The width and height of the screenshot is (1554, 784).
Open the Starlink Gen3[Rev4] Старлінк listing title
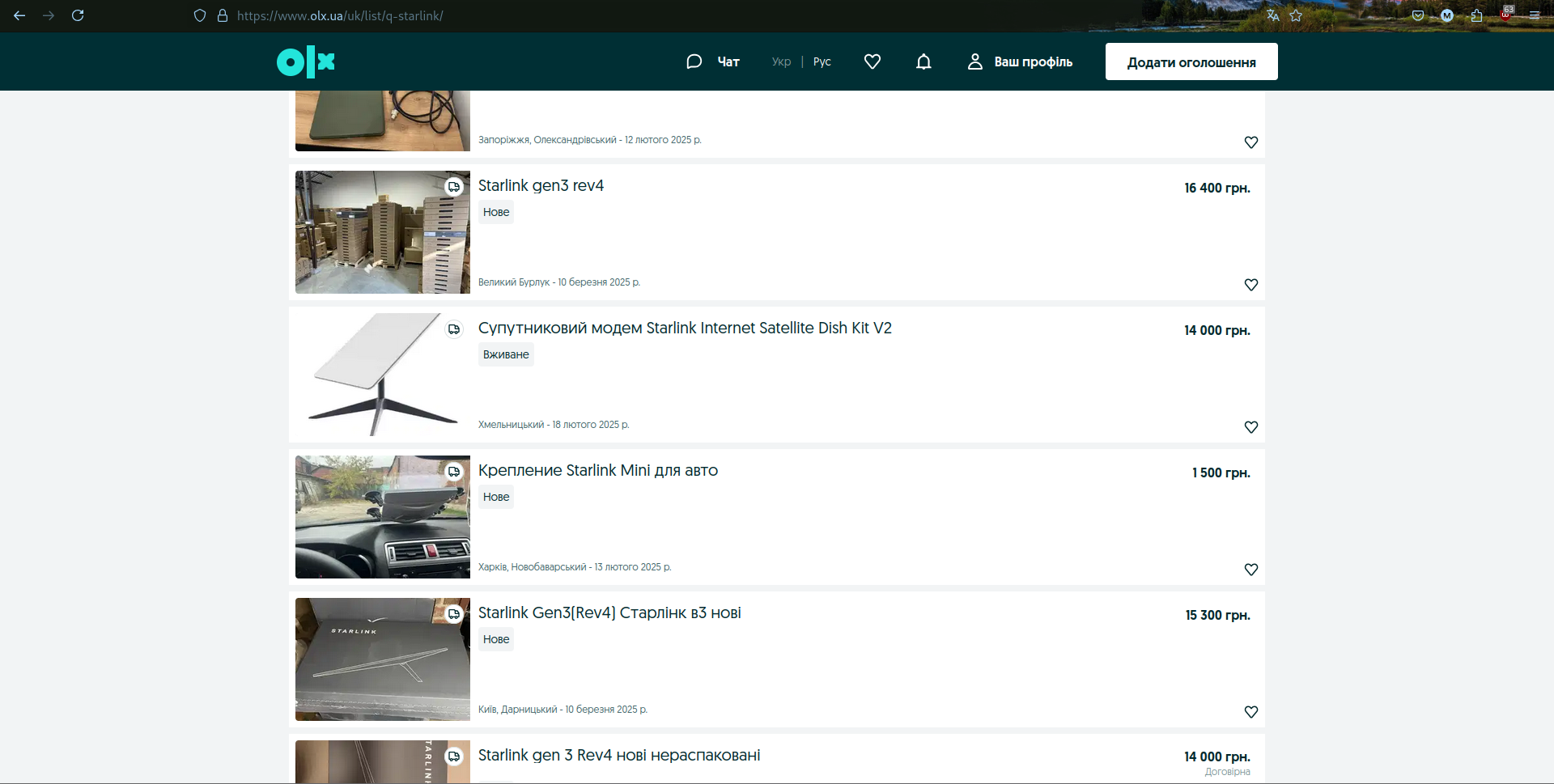point(609,612)
